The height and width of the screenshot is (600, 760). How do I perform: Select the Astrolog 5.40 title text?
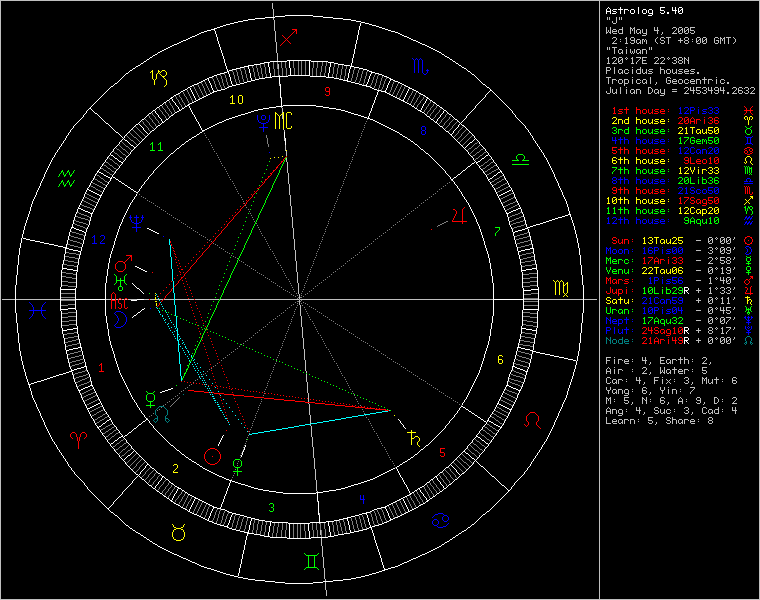coord(641,11)
